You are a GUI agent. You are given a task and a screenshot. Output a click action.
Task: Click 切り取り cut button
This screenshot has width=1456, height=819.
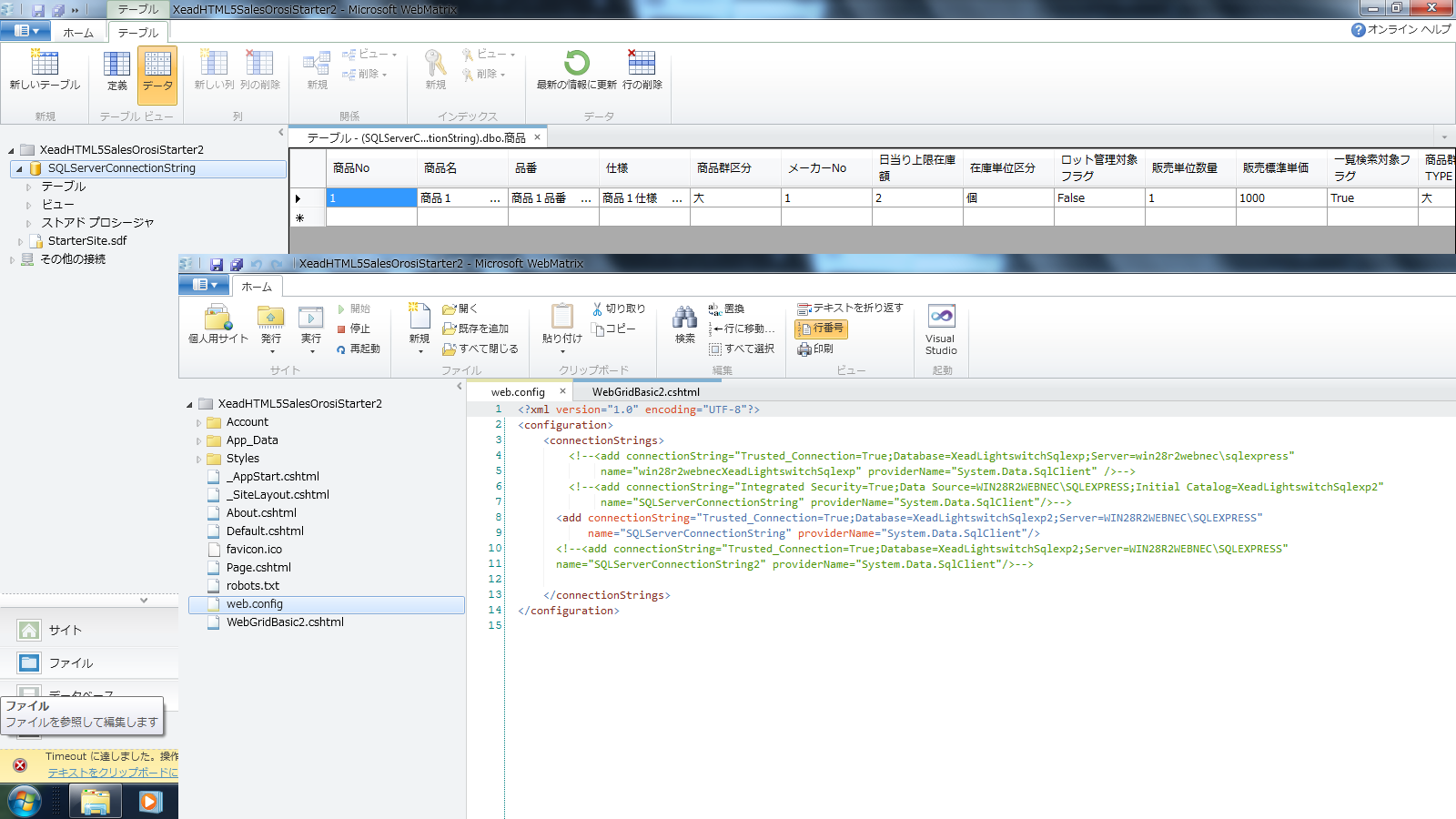pos(618,308)
